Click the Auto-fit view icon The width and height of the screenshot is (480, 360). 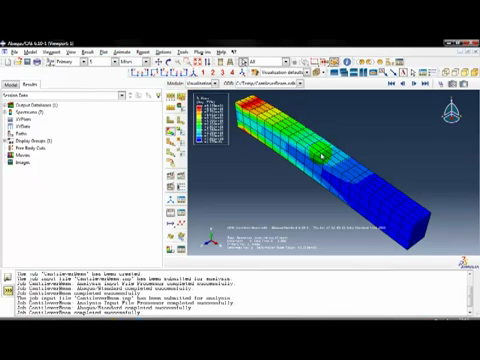[198, 62]
